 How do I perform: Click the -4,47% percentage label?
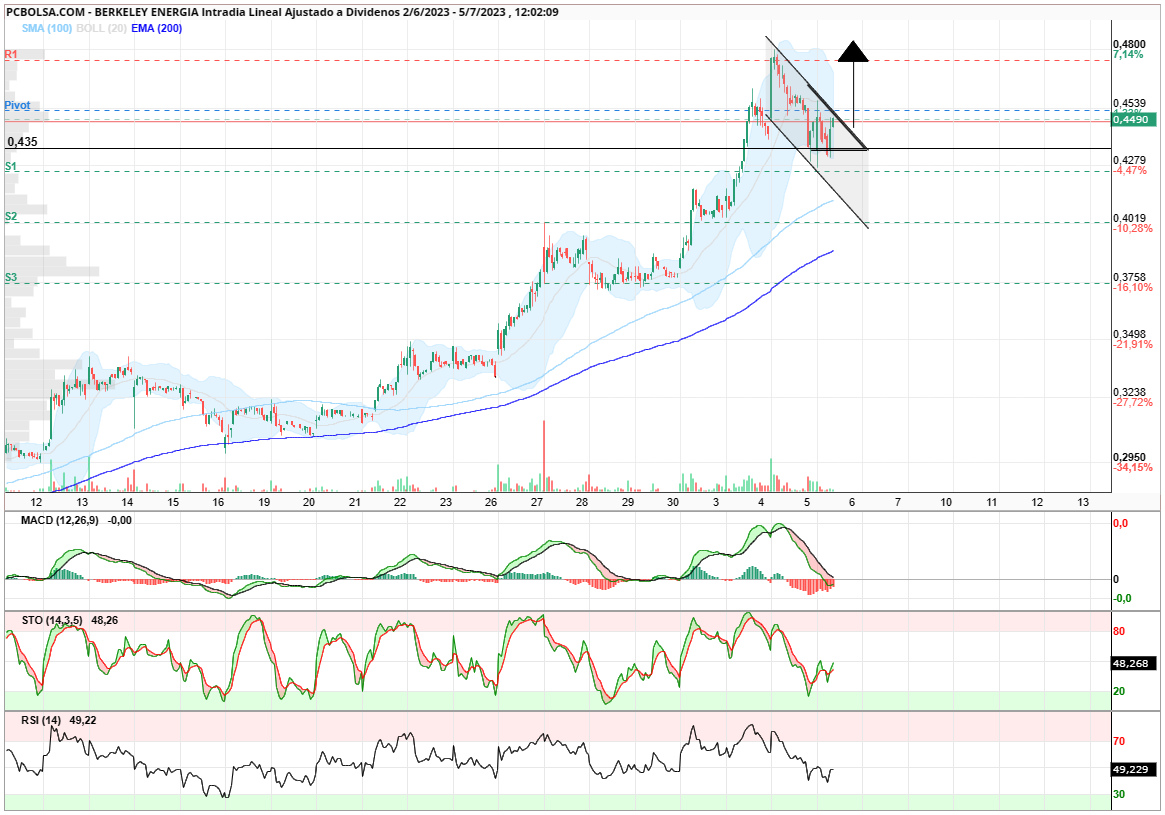pyautogui.click(x=1129, y=170)
